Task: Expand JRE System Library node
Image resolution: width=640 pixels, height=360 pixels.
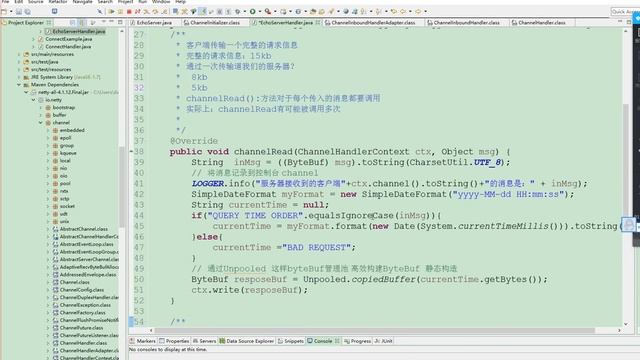Action: pos(19,77)
